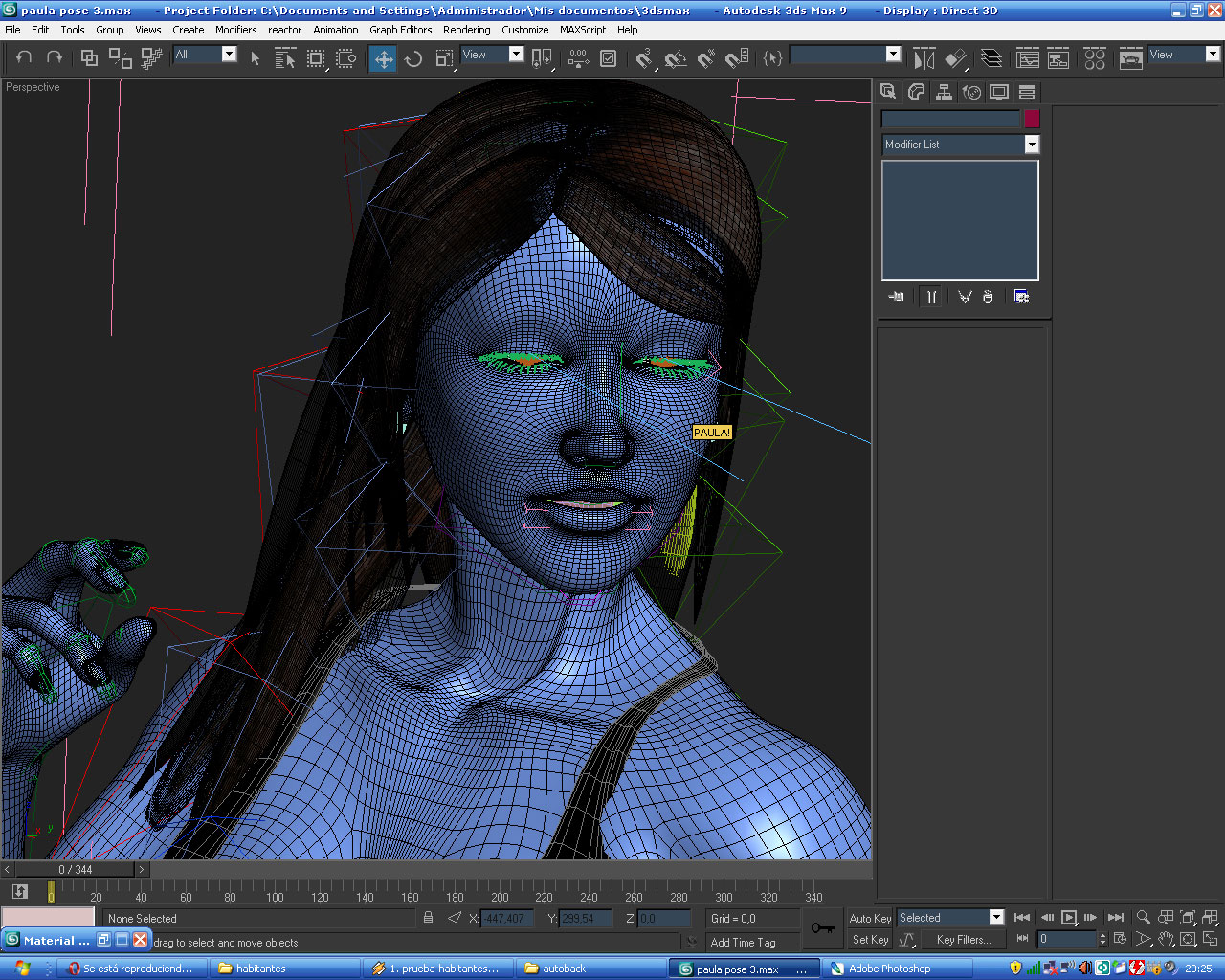This screenshot has width=1225, height=980.
Task: Open the Hierarchy command panel tab
Action: pyautogui.click(x=944, y=92)
